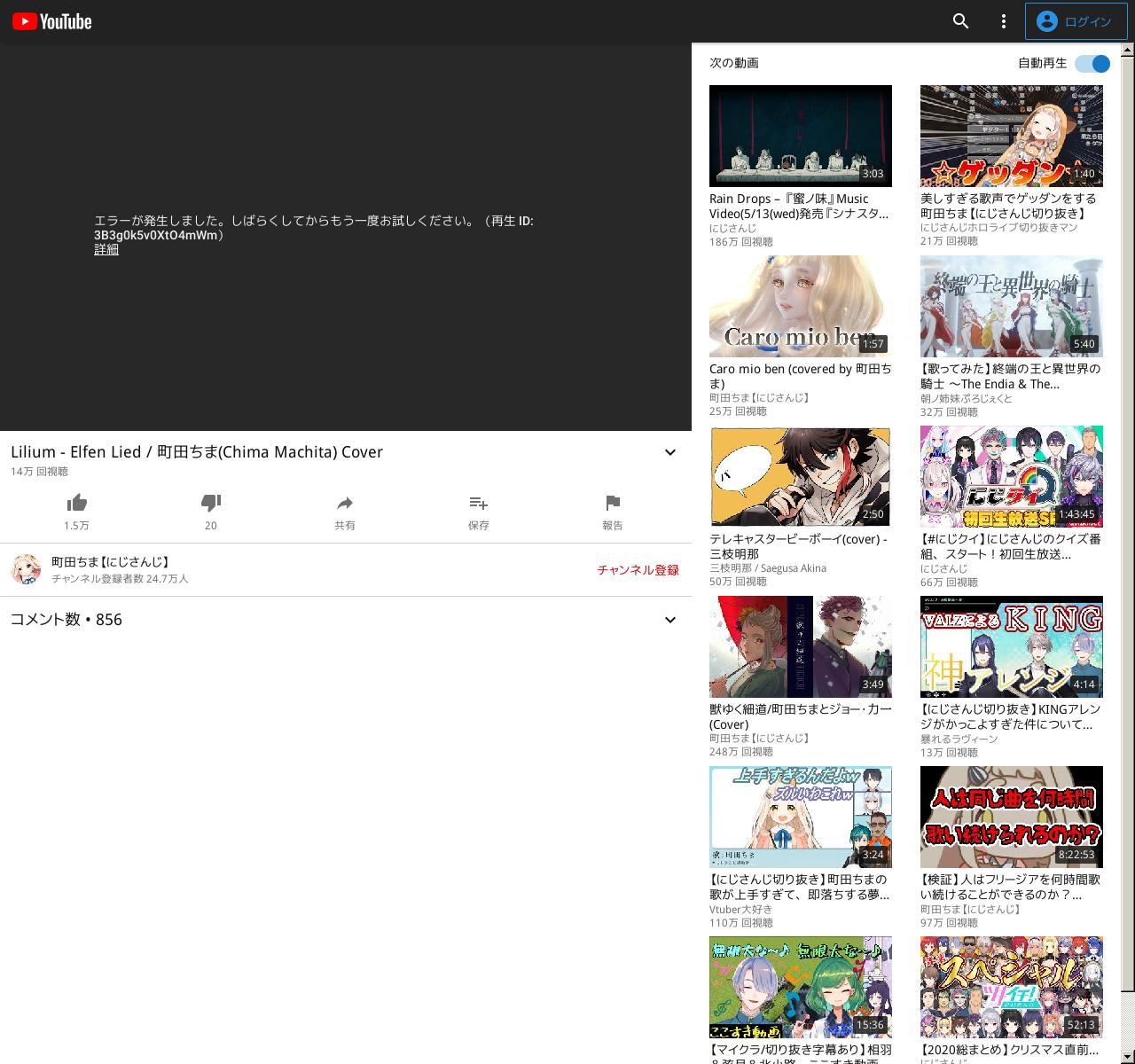Click the 三枝明那 / Saegusa Akina channel name
Viewport: 1135px width, 1064px height.
tap(768, 568)
